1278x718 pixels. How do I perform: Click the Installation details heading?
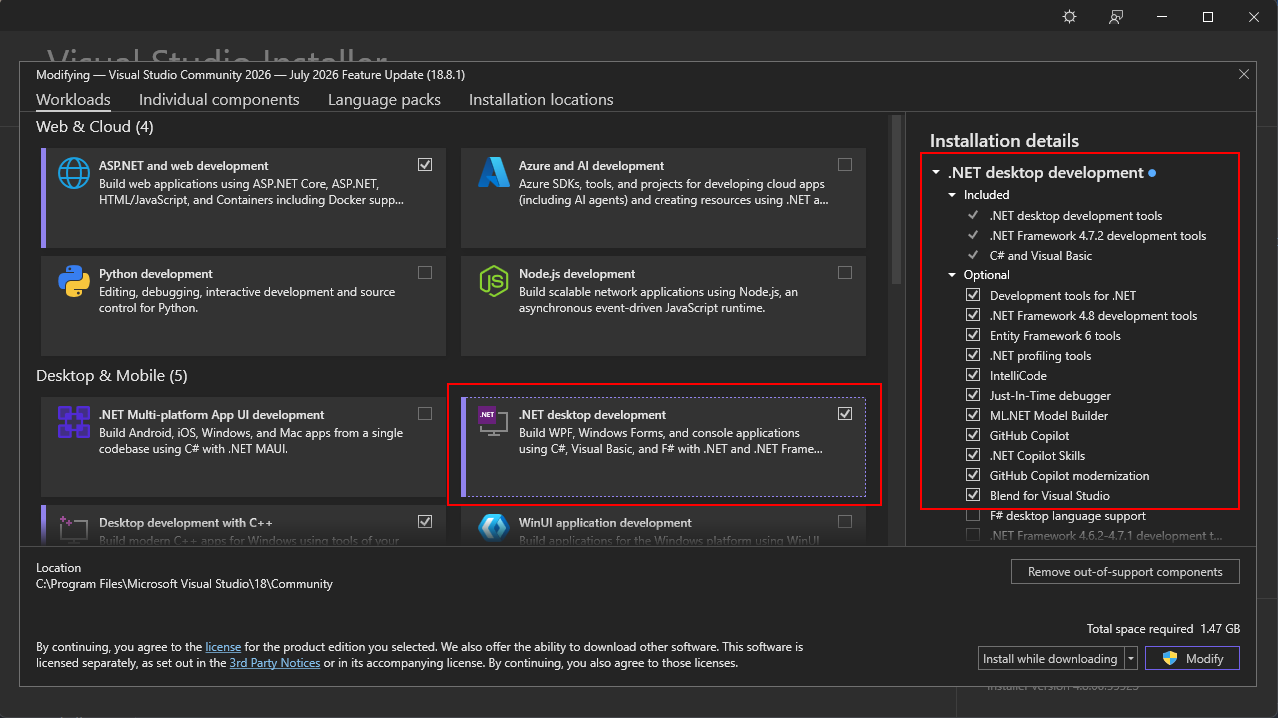[x=1004, y=141]
